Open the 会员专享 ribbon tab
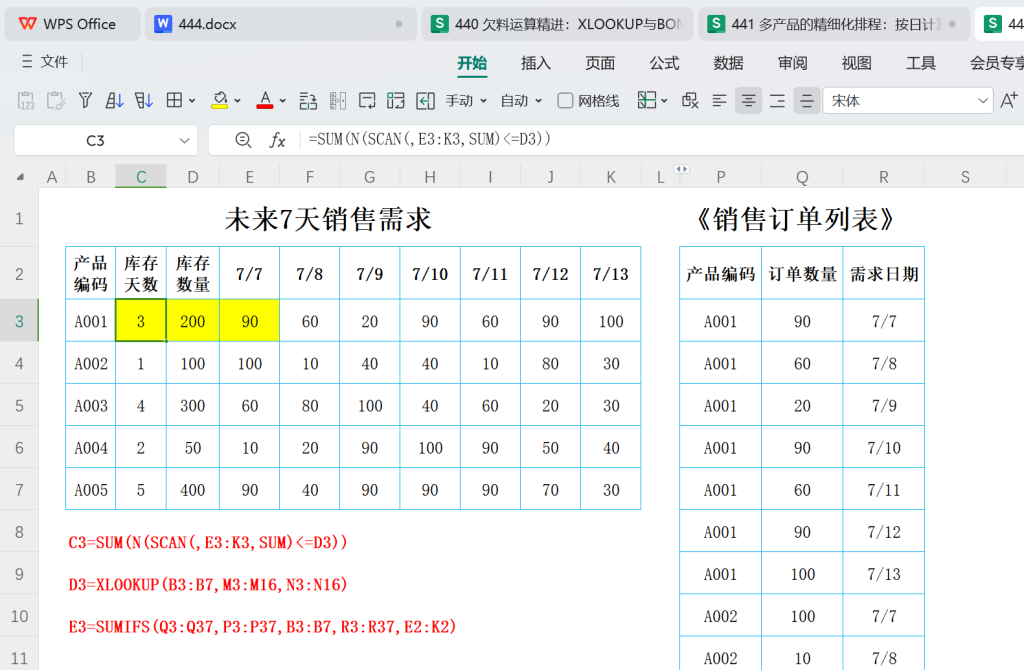 pos(996,63)
